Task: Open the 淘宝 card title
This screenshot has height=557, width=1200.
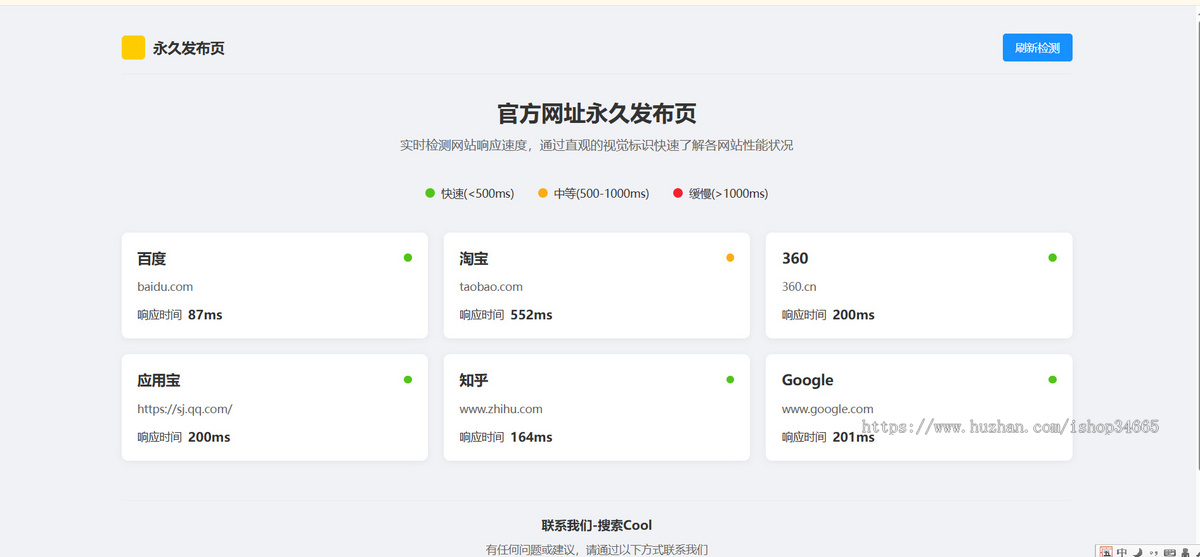Action: (x=474, y=259)
